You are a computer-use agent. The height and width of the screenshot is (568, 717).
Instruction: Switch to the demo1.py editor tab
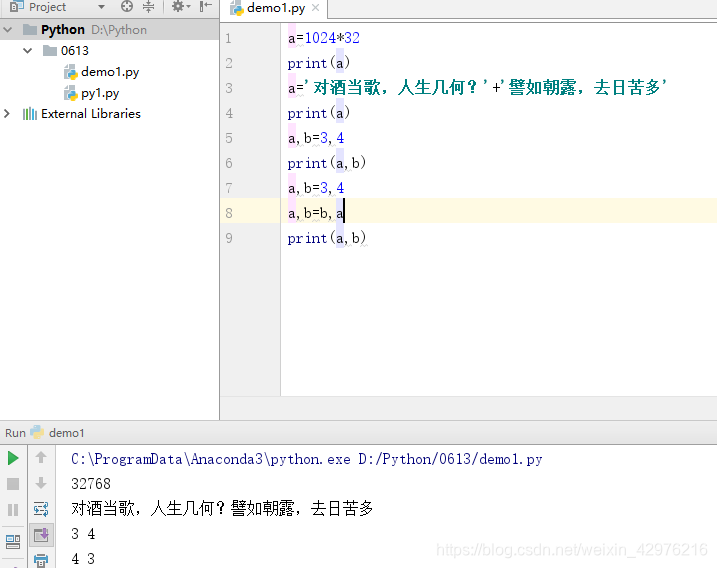click(x=275, y=8)
